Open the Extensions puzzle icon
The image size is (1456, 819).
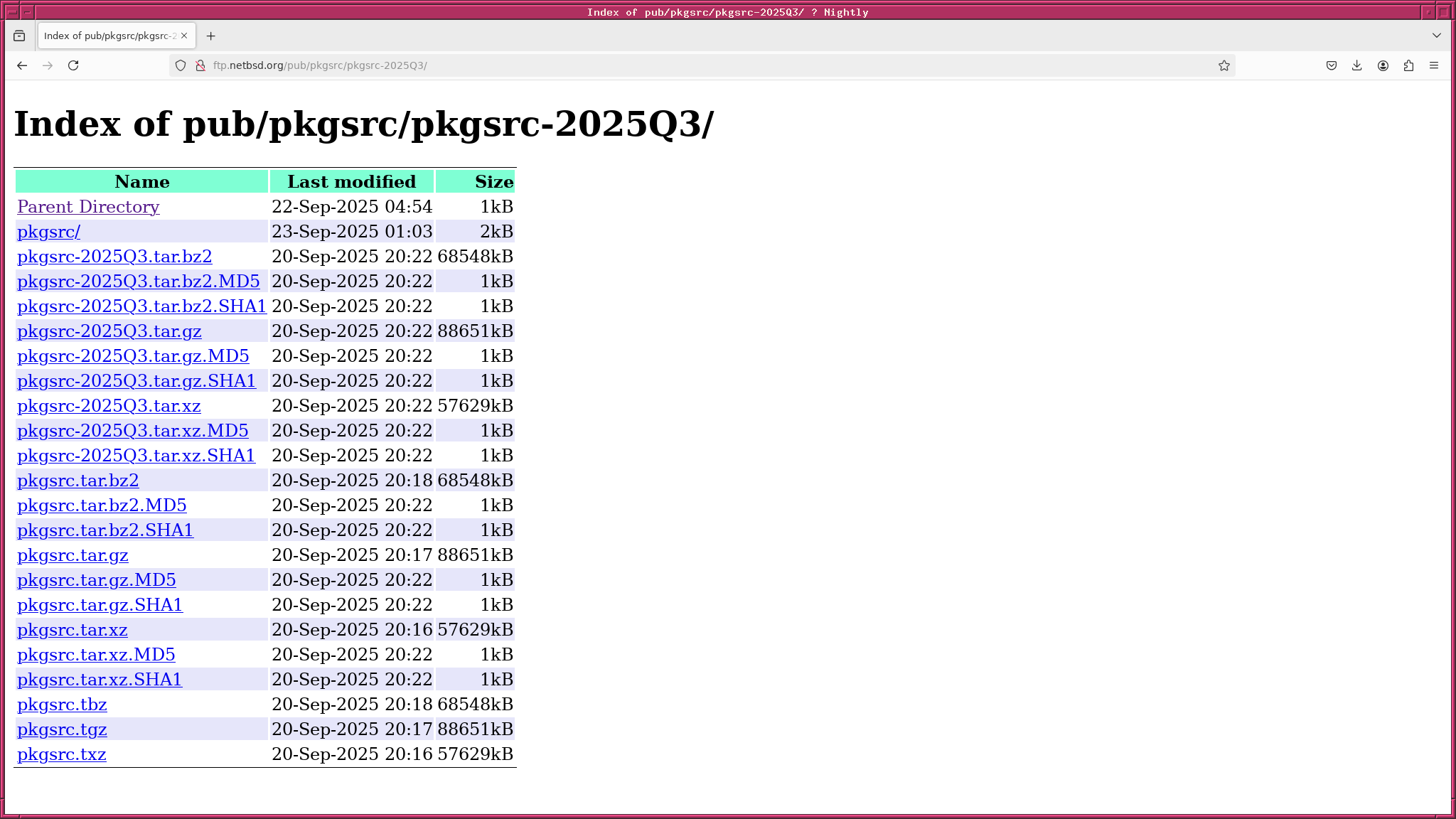(1408, 65)
